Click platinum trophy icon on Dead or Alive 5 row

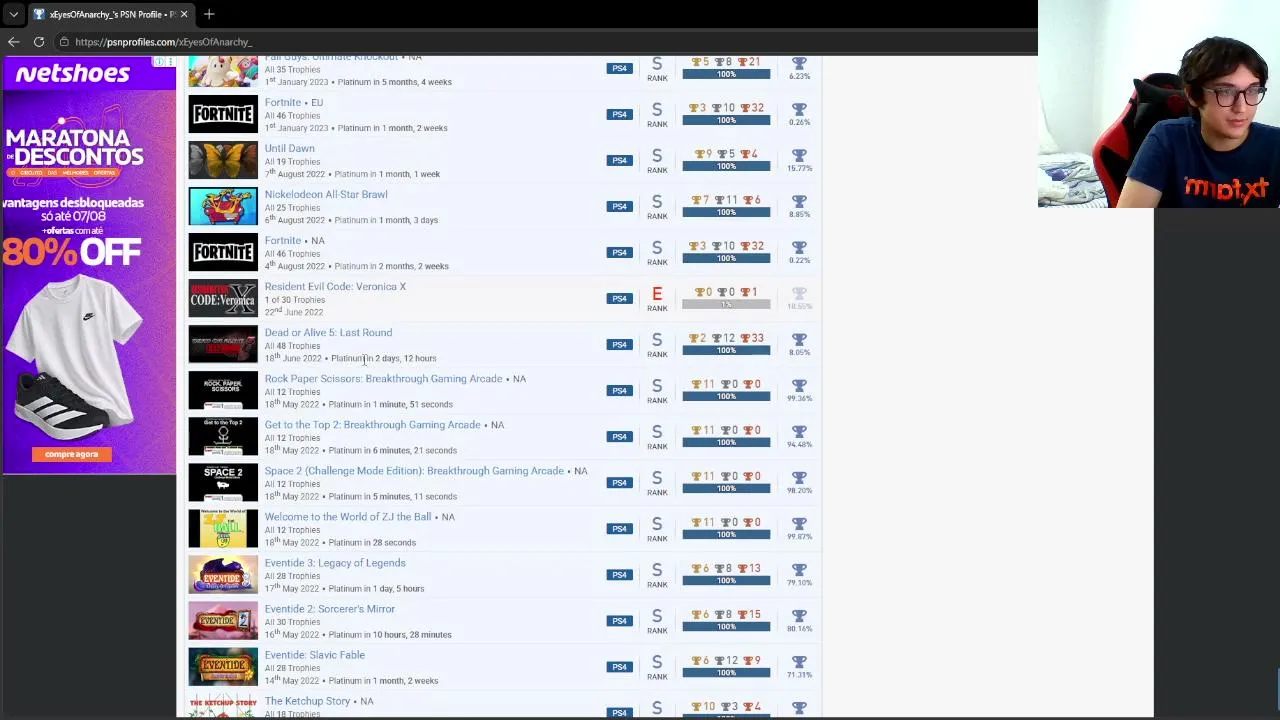[799, 339]
